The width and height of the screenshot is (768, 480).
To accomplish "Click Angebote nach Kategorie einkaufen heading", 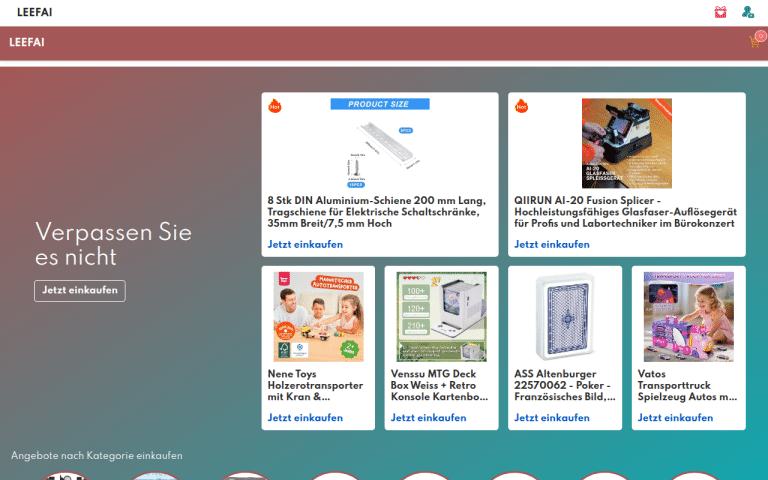I will coord(96,456).
